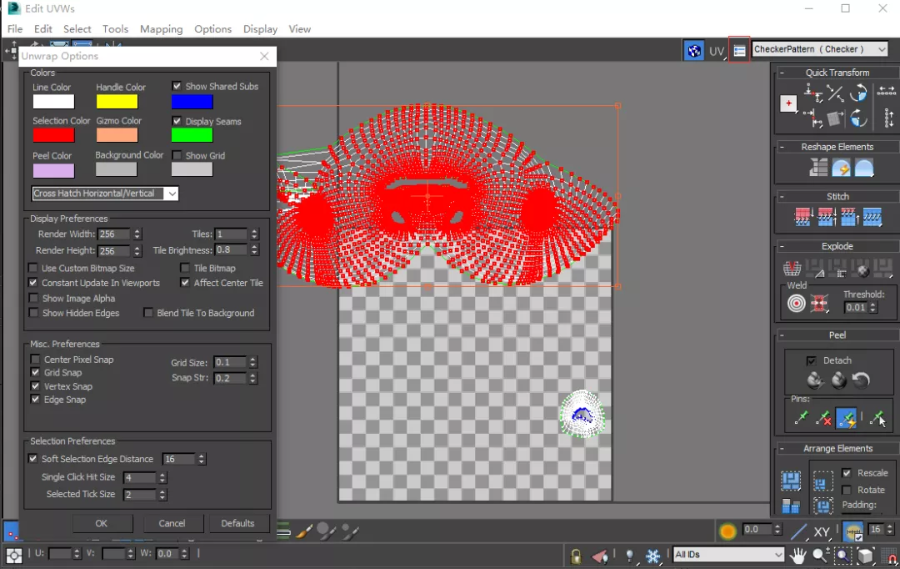Click the Target Weld icon
This screenshot has width=900, height=569.
tap(796, 304)
